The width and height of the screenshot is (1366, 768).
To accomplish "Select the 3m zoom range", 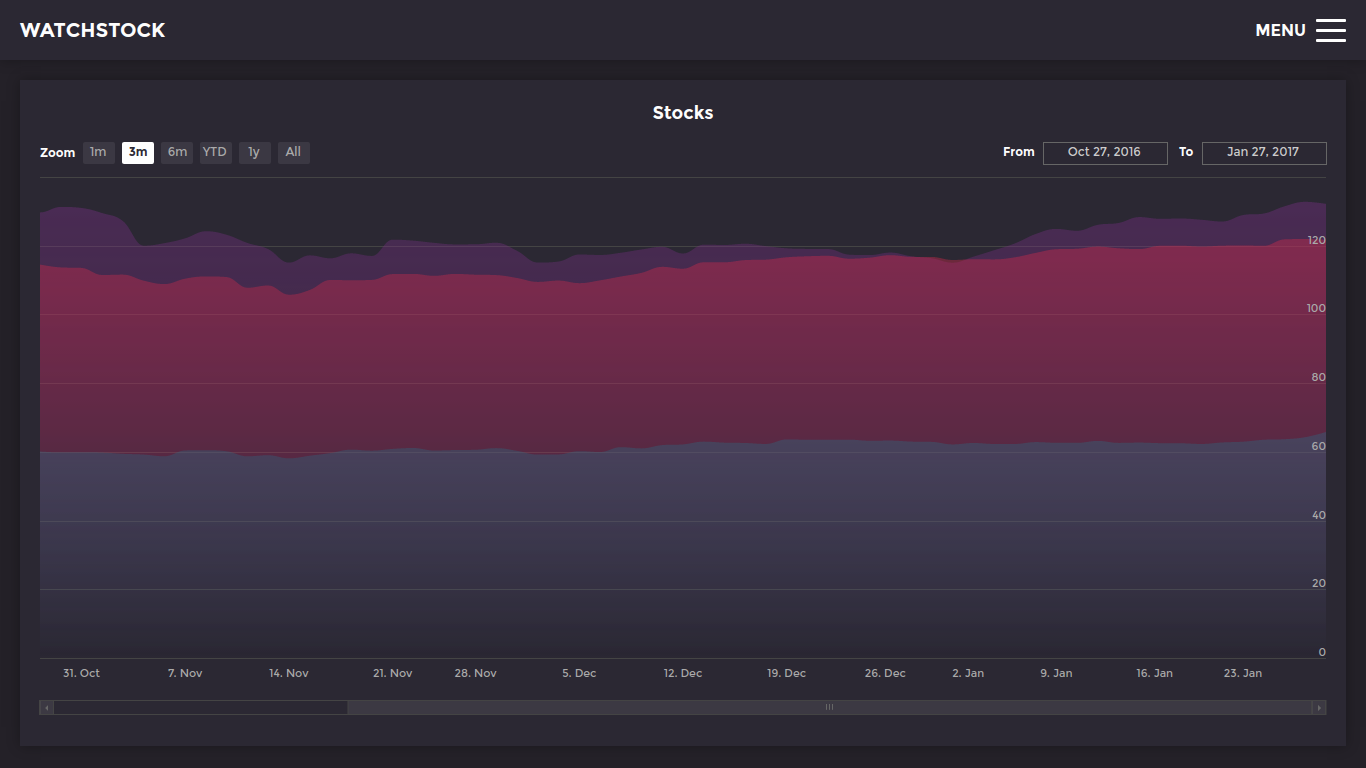I will 138,152.
